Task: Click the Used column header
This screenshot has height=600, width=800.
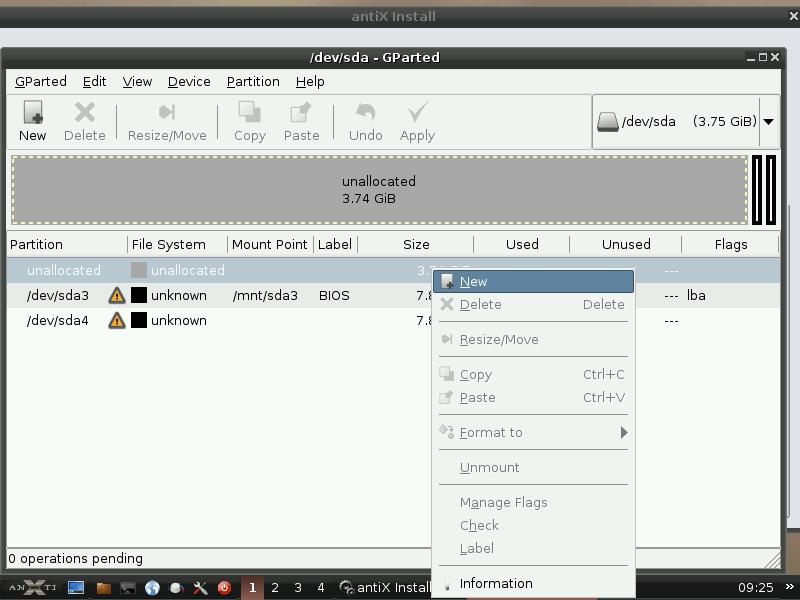Action: 522,244
